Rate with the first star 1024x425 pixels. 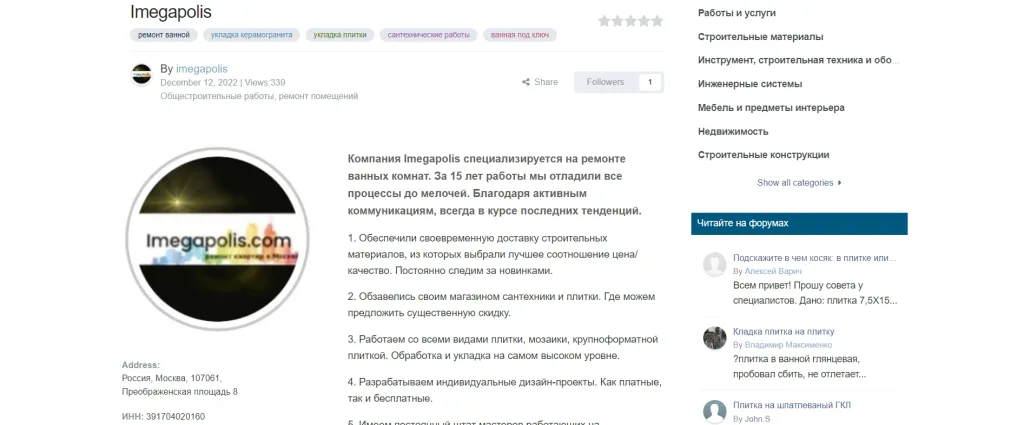coord(604,21)
